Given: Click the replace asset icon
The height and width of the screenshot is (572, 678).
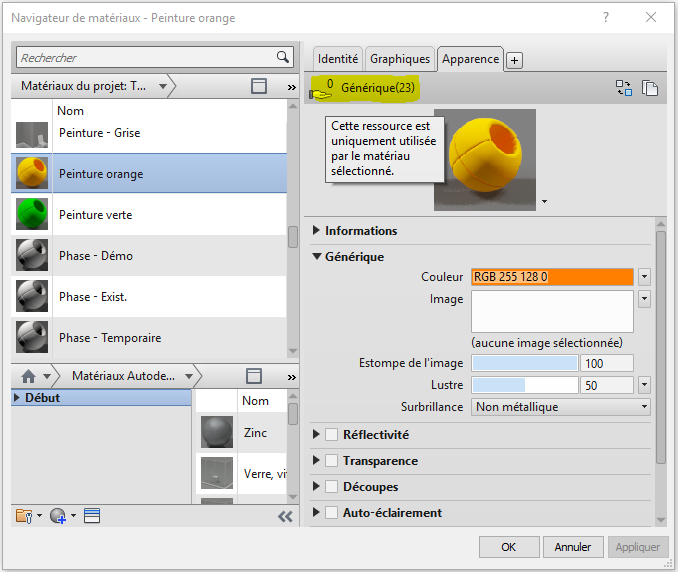Looking at the screenshot, I should [623, 88].
